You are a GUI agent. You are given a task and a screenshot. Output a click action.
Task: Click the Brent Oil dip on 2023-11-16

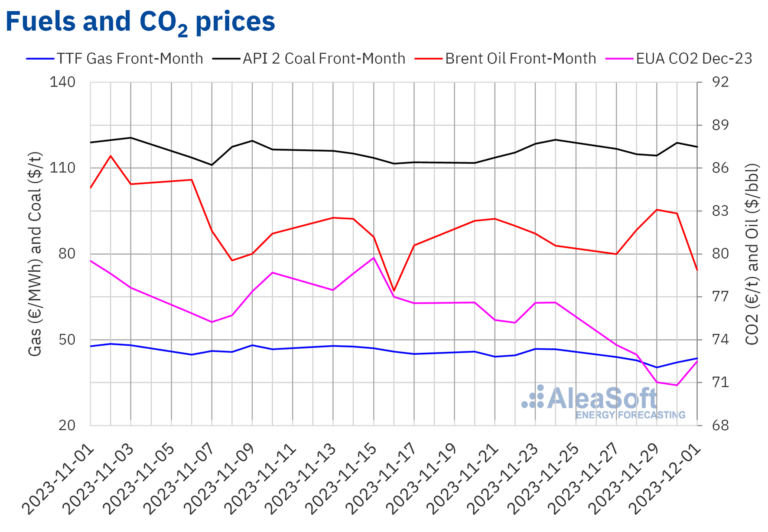pyautogui.click(x=394, y=290)
